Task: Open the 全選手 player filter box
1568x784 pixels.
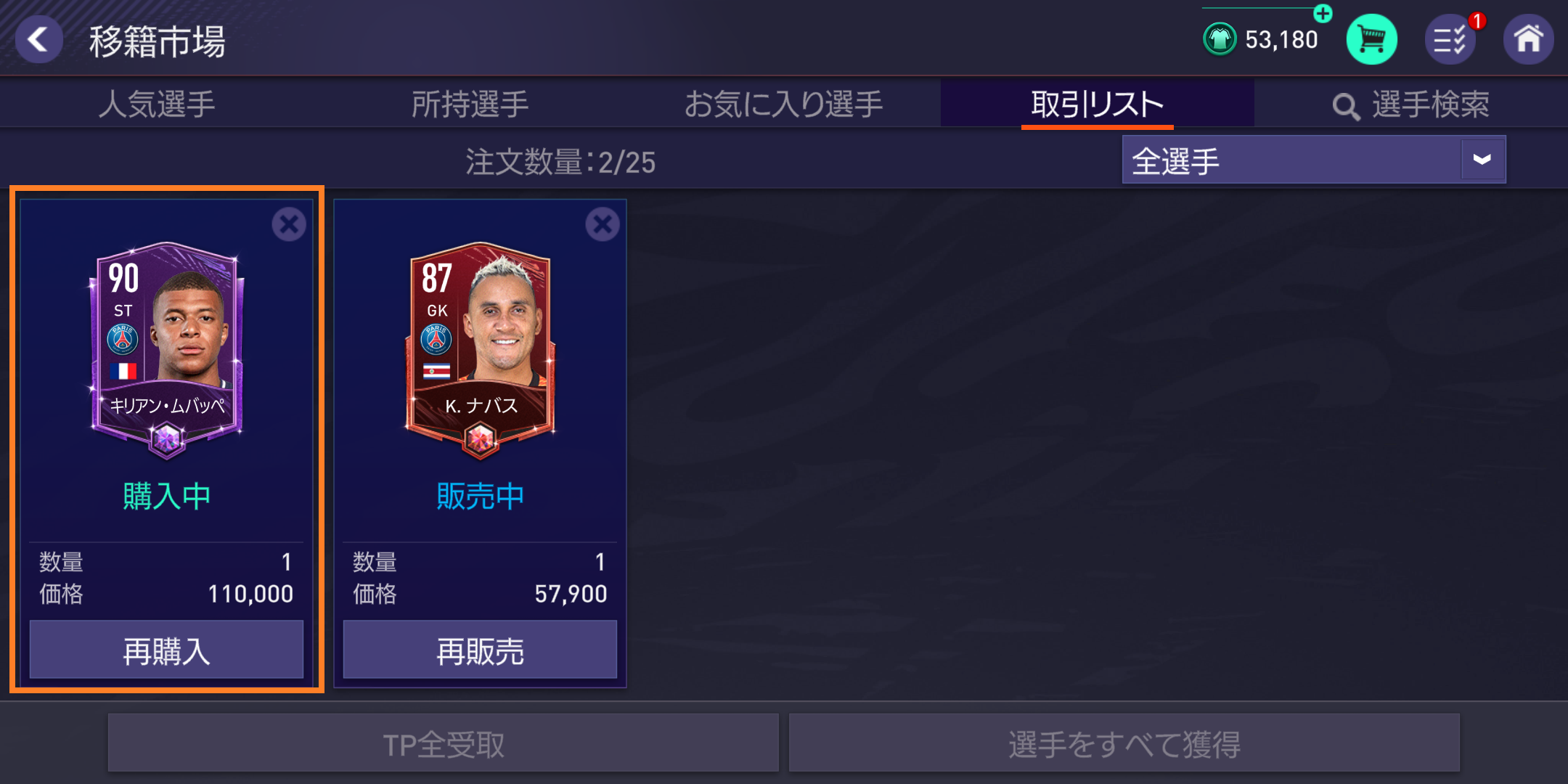Action: point(1314,160)
